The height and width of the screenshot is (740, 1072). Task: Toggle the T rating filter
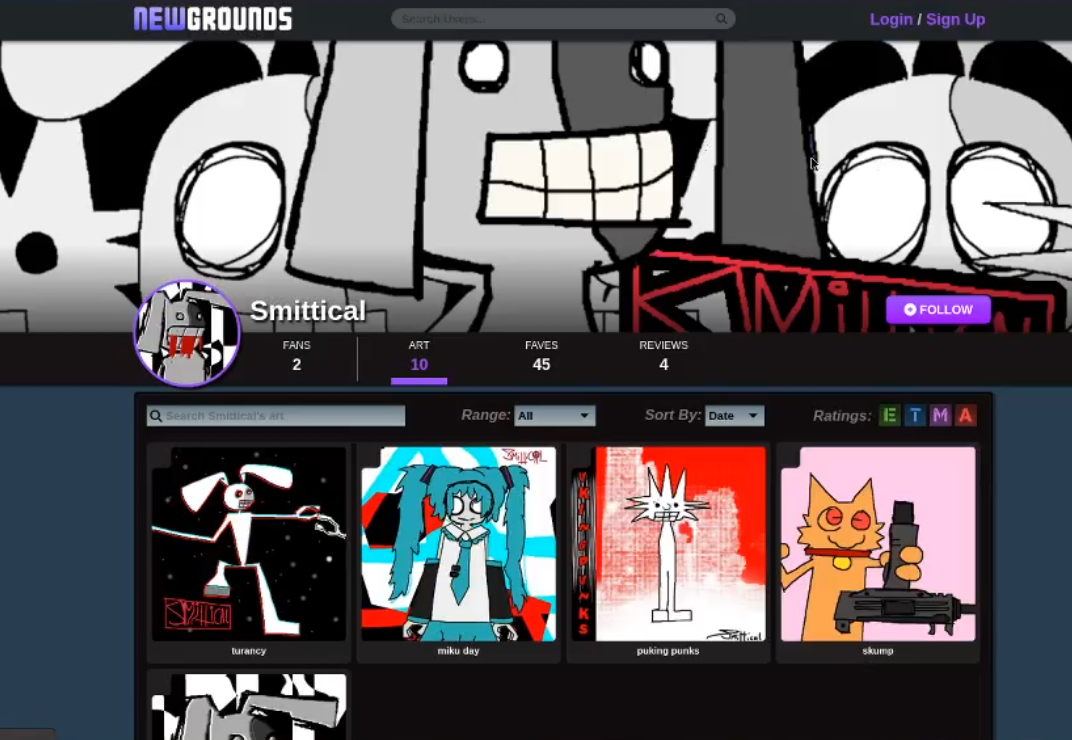915,416
